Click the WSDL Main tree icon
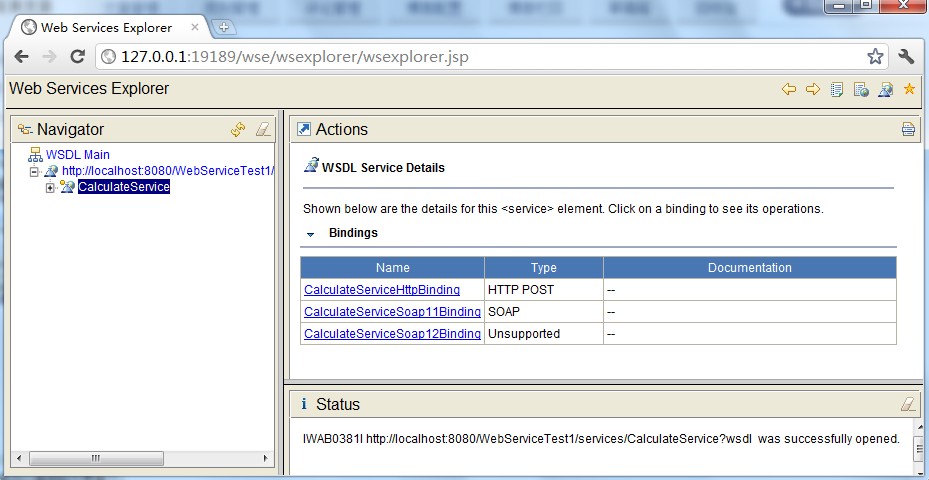 [36, 155]
